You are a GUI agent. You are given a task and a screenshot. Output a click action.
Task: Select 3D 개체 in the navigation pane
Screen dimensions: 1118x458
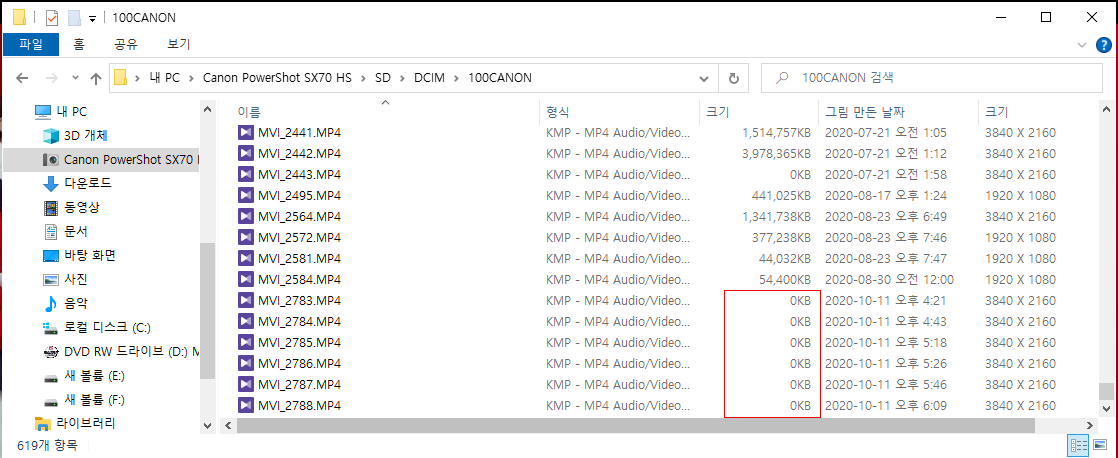86,136
